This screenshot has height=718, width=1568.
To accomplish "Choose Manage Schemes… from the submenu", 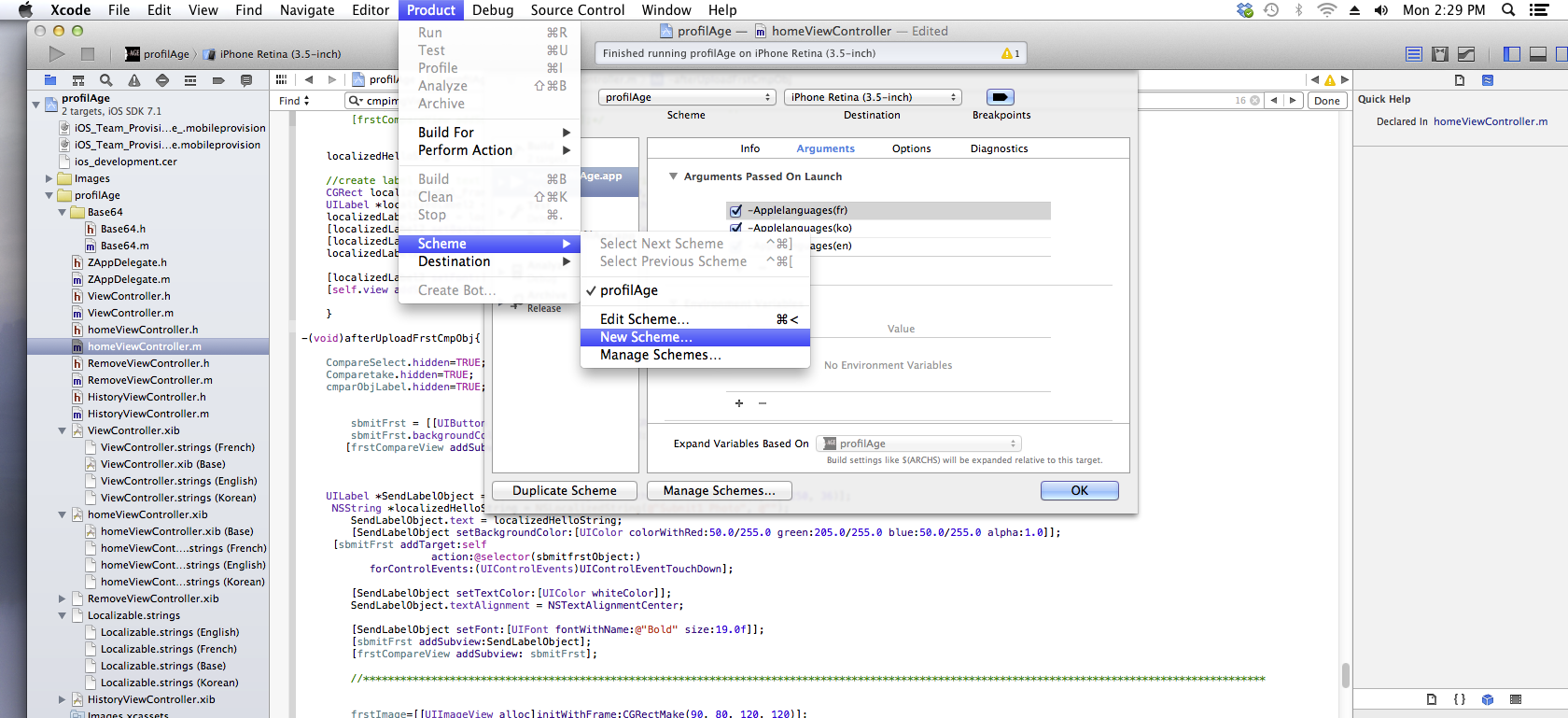I will 695,355.
